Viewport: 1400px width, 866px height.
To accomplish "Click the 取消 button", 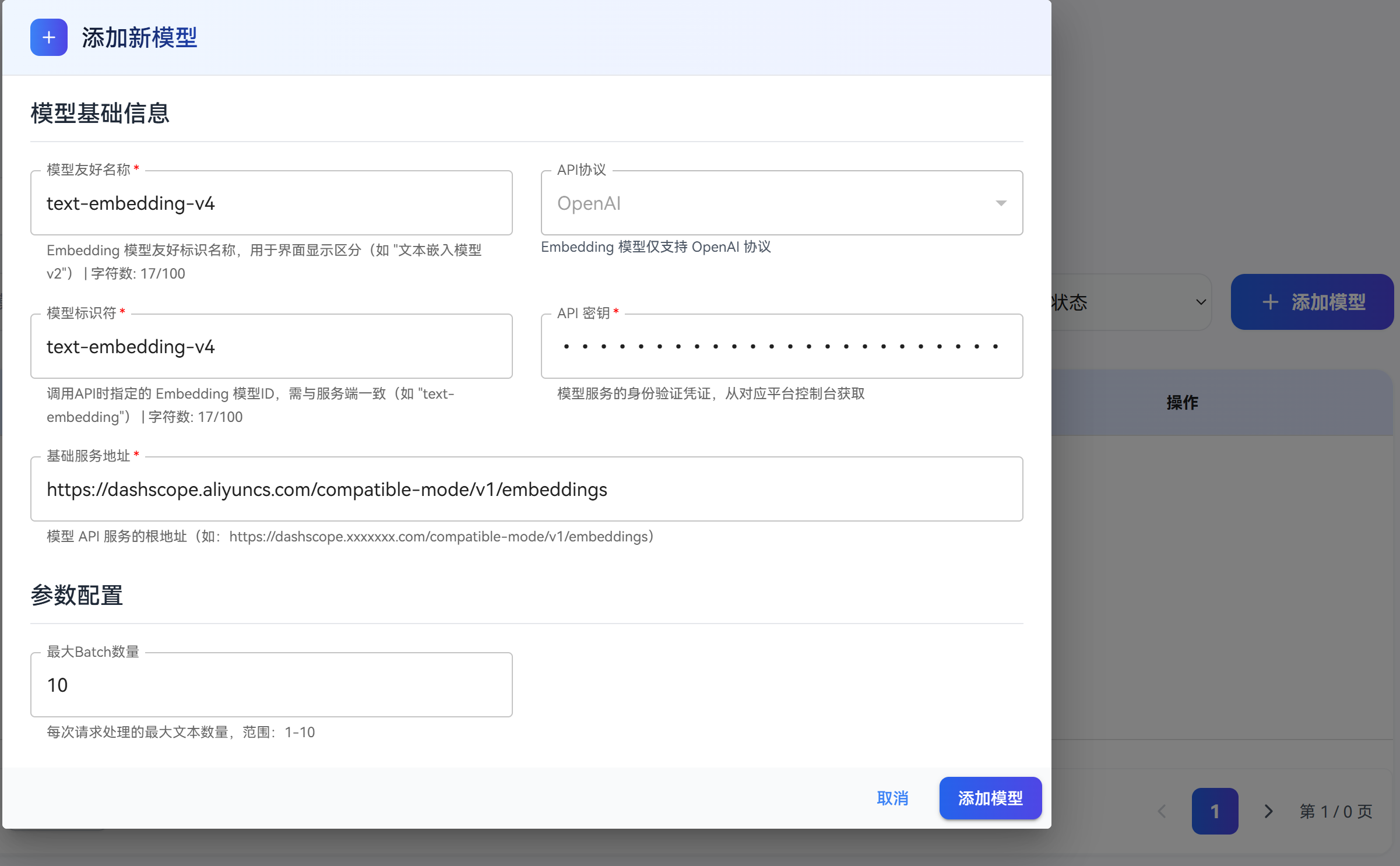I will pyautogui.click(x=892, y=798).
